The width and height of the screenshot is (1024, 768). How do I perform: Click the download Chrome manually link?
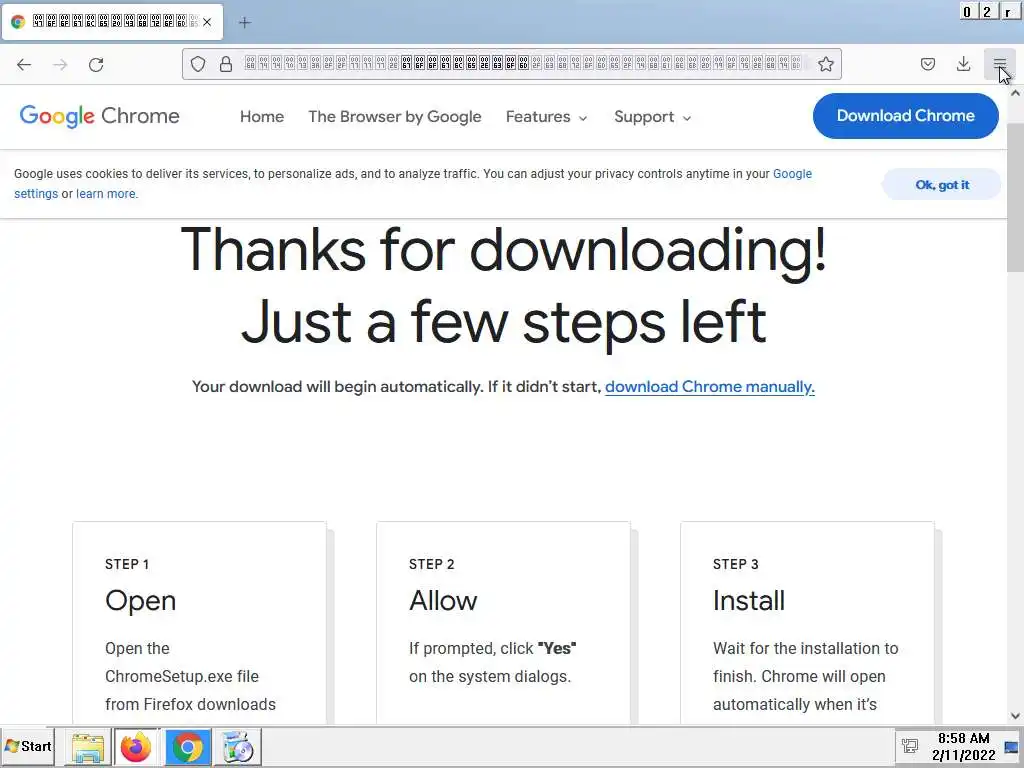709,387
